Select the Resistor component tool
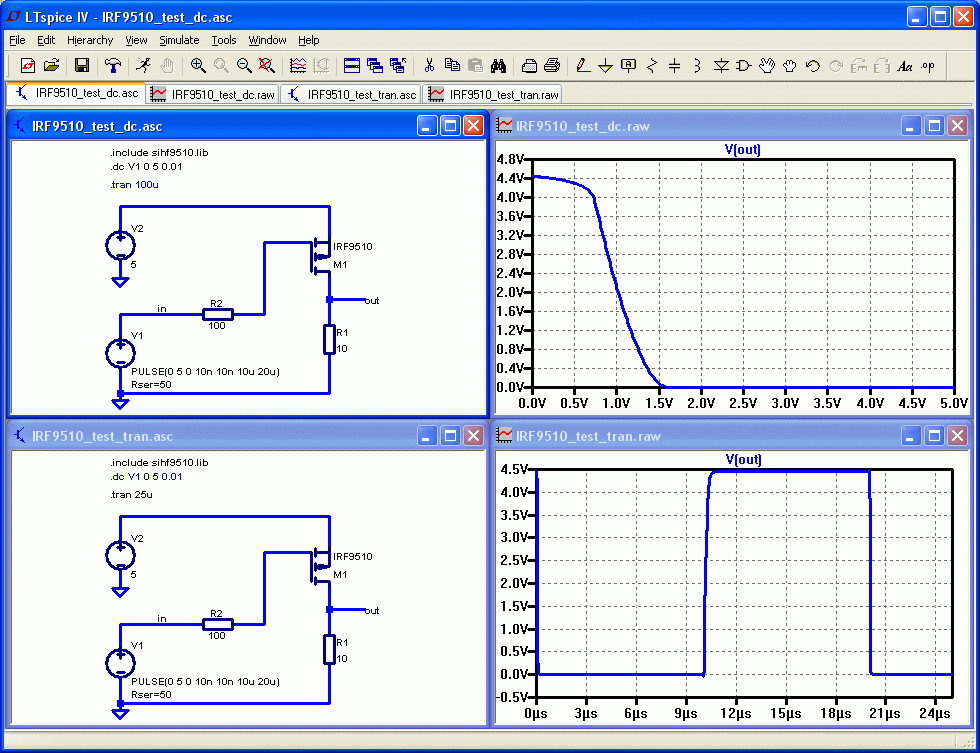Image resolution: width=980 pixels, height=753 pixels. tap(652, 65)
